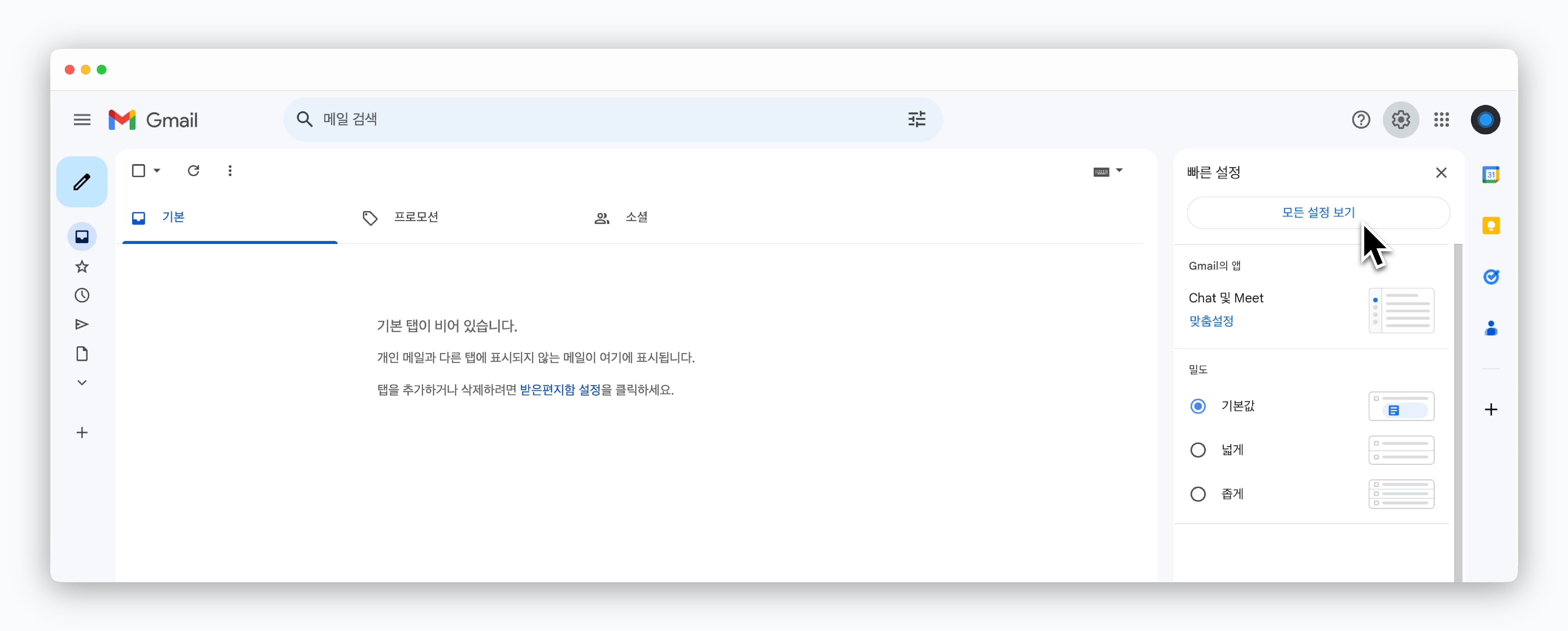Open Starred mail in the sidebar

click(x=82, y=266)
